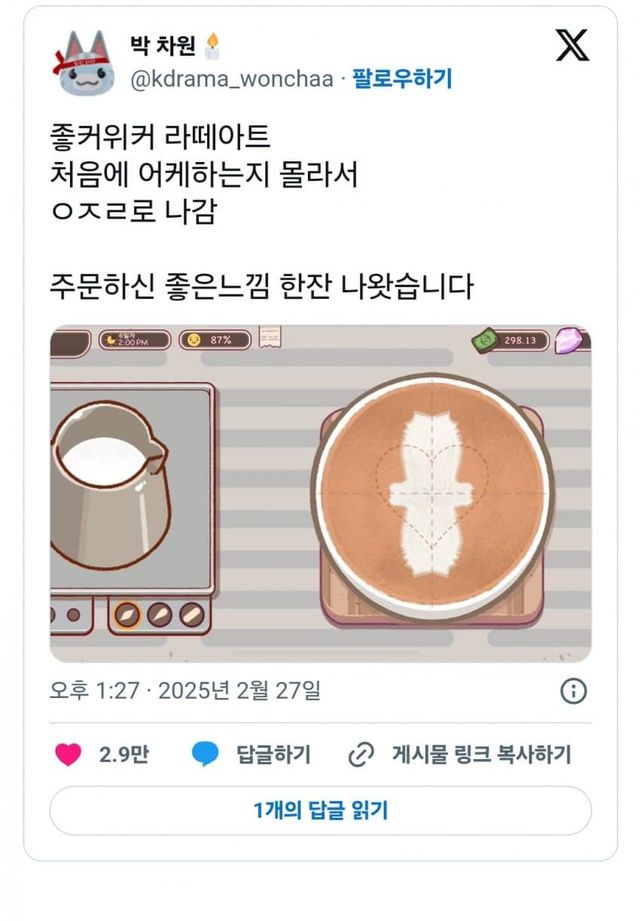
Task: Click the 팔로우하기 follow link
Action: tap(402, 78)
